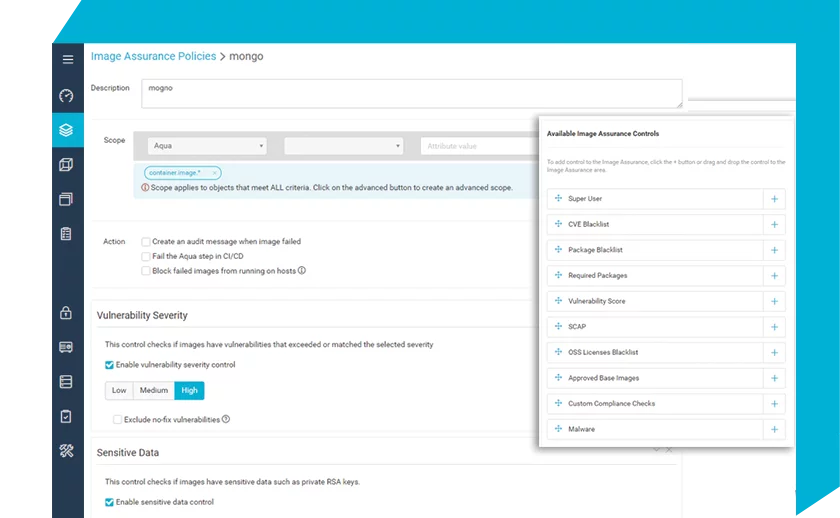Image resolution: width=840 pixels, height=518 pixels.
Task: Set severity to High
Action: coord(189,391)
